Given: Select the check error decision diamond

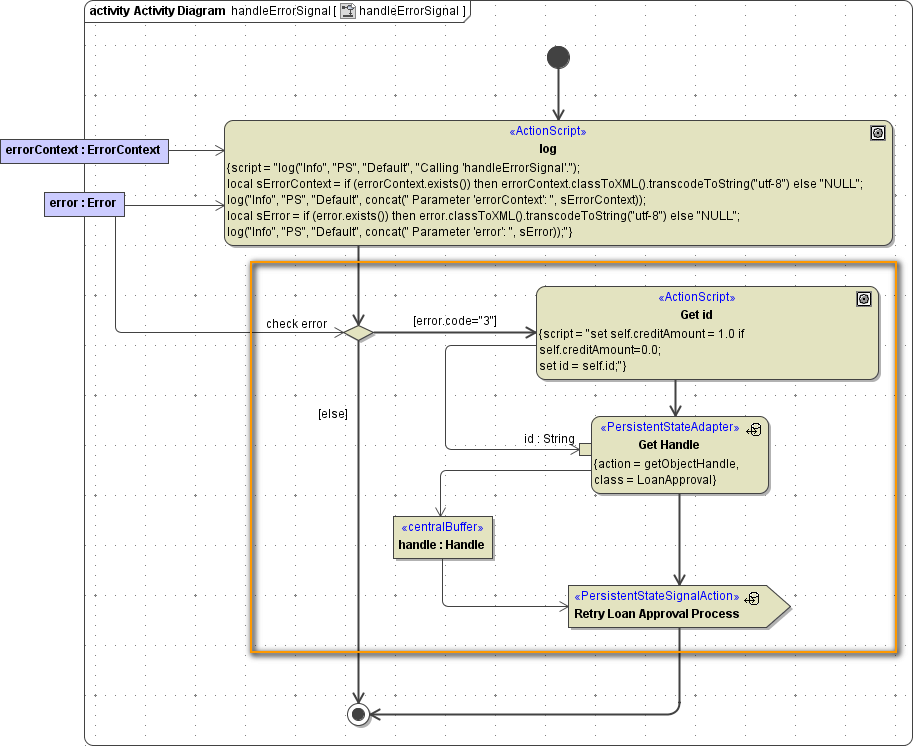Looking at the screenshot, I should click(x=358, y=331).
